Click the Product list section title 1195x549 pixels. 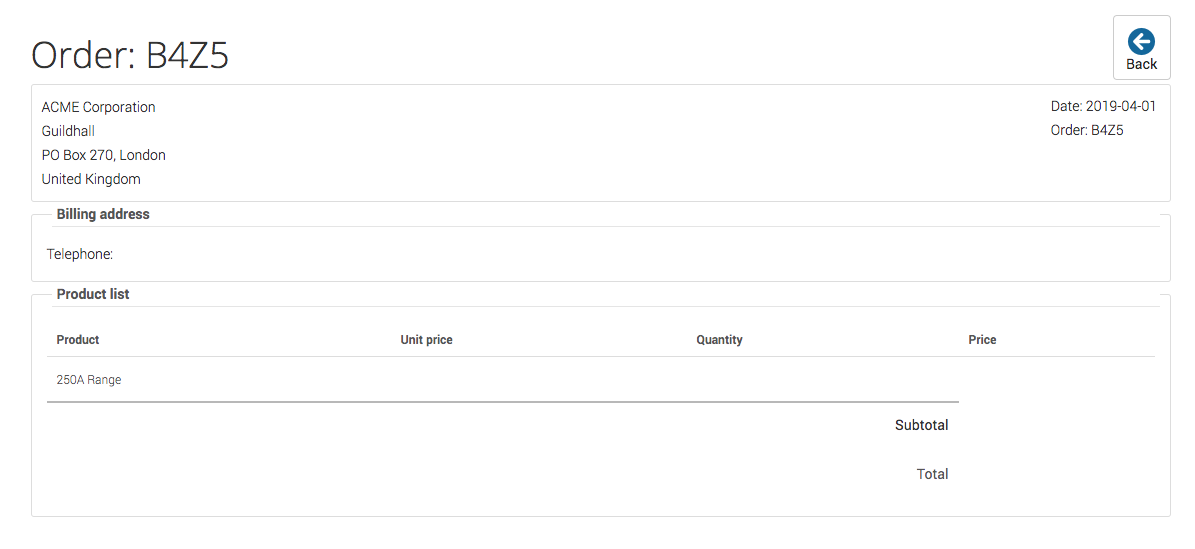coord(93,294)
